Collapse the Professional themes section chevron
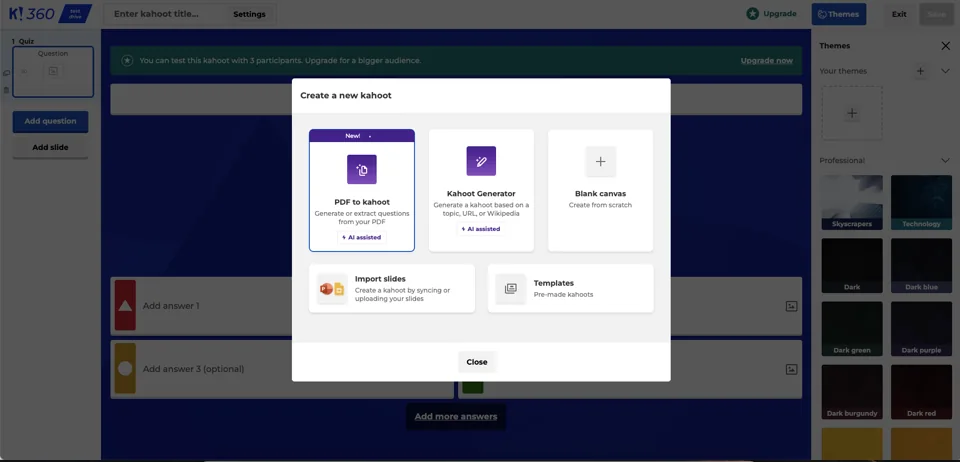 coord(945,160)
